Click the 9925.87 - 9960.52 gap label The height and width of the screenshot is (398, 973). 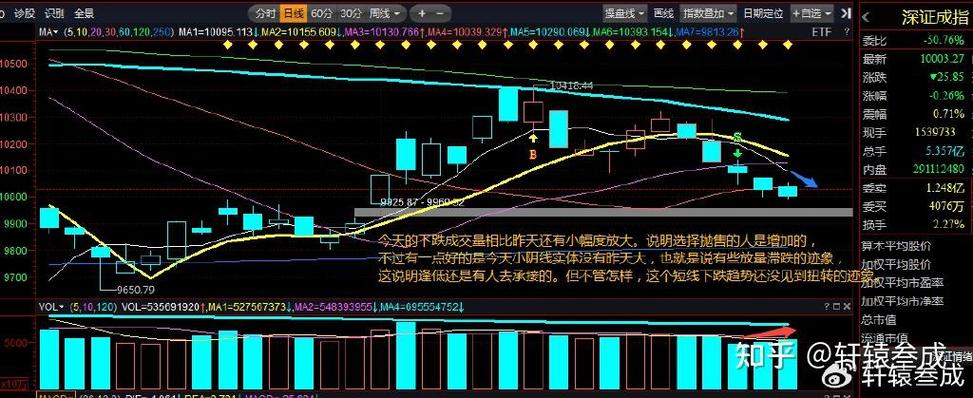[x=422, y=202]
